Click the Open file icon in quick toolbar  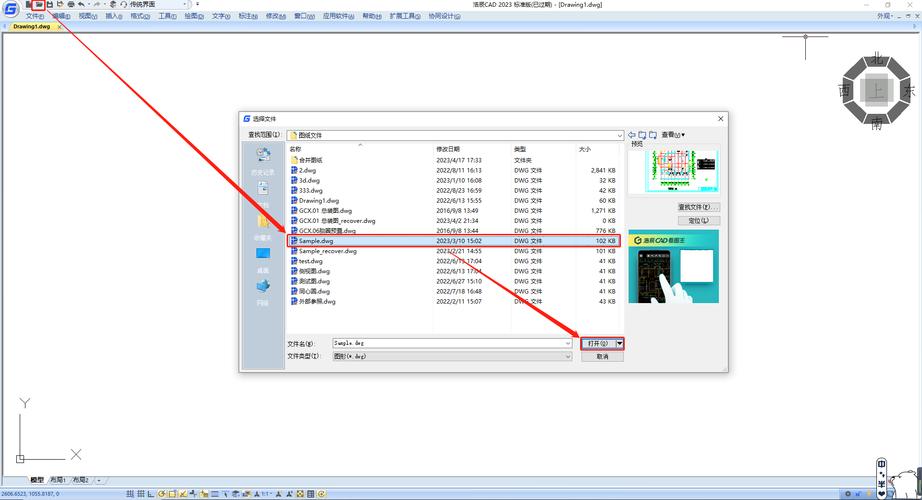pyautogui.click(x=38, y=5)
